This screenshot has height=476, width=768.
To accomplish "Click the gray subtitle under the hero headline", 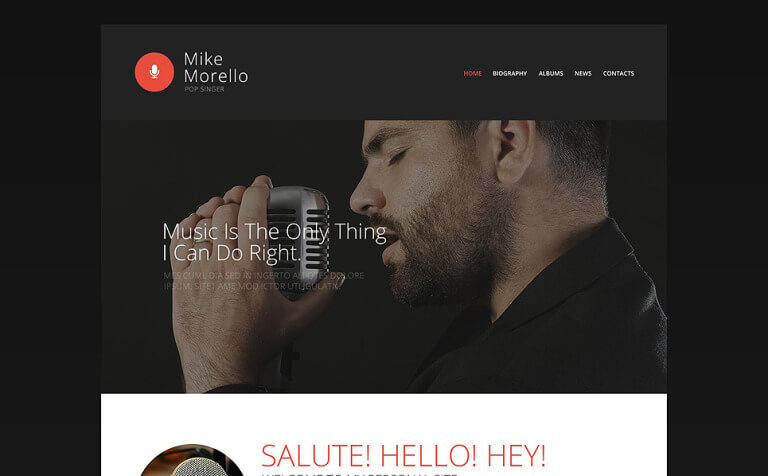I will 264,281.
